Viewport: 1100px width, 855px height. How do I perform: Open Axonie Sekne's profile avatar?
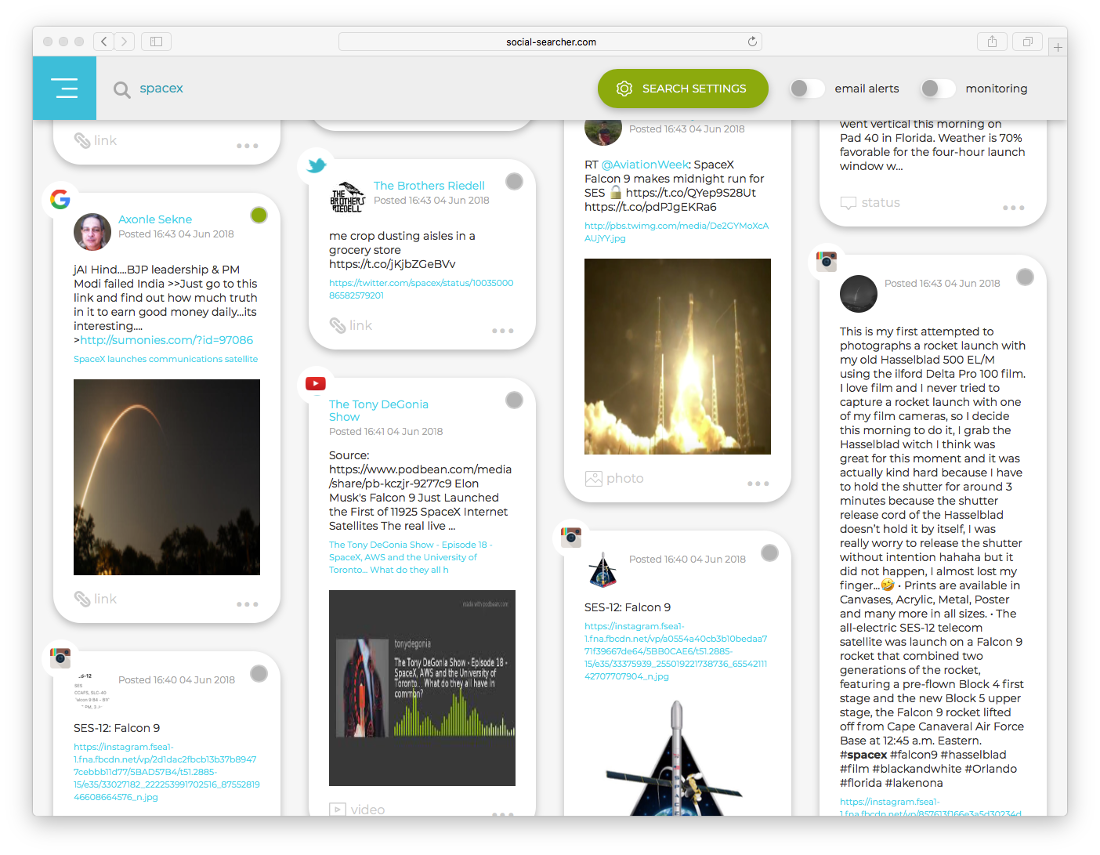tap(93, 231)
